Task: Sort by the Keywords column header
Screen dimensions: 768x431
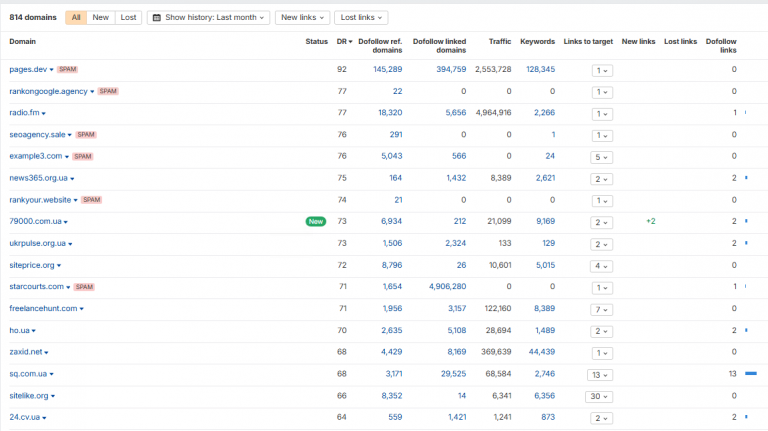Action: coord(537,42)
